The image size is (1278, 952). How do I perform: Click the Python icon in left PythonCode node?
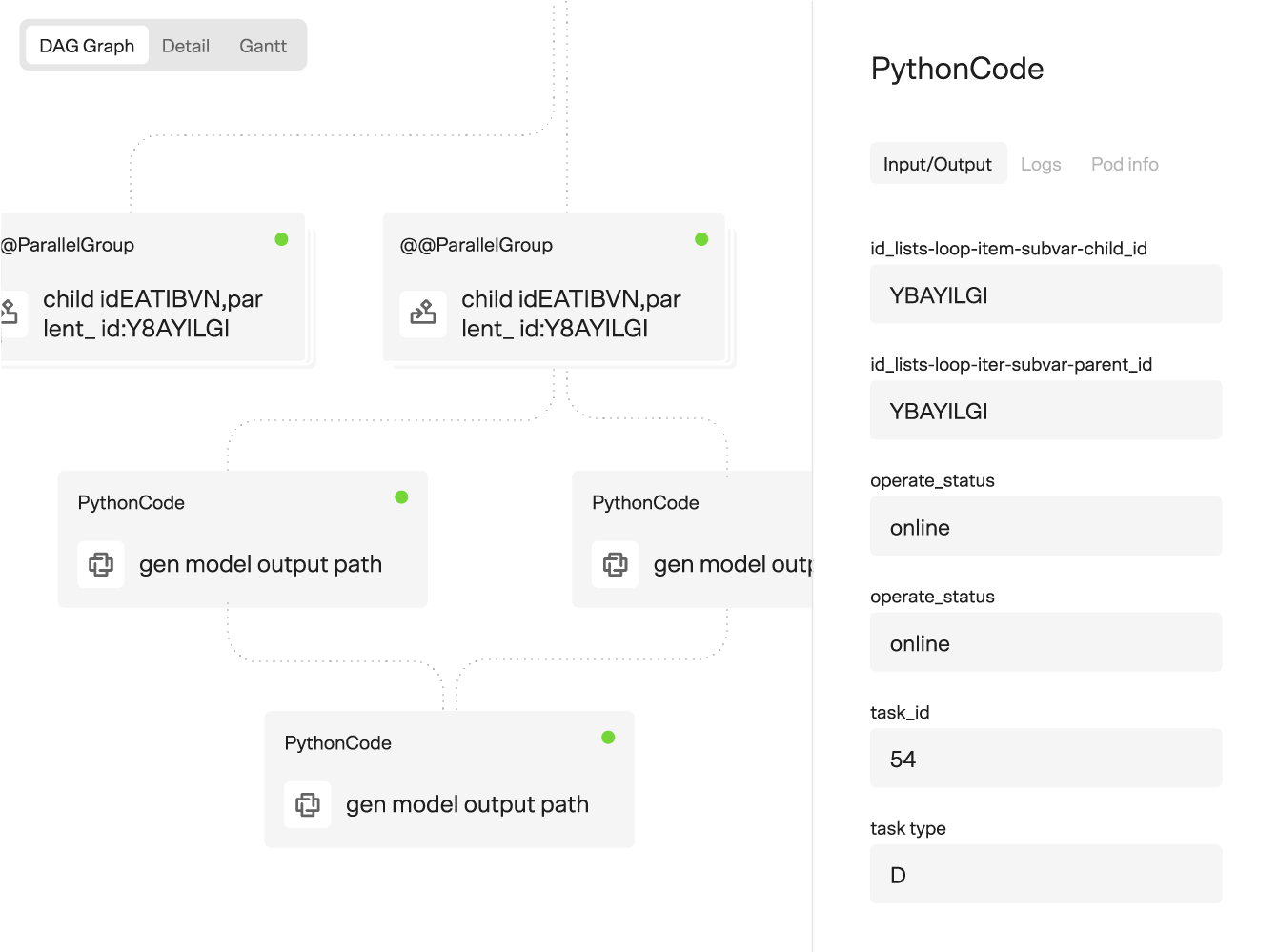[x=100, y=564]
